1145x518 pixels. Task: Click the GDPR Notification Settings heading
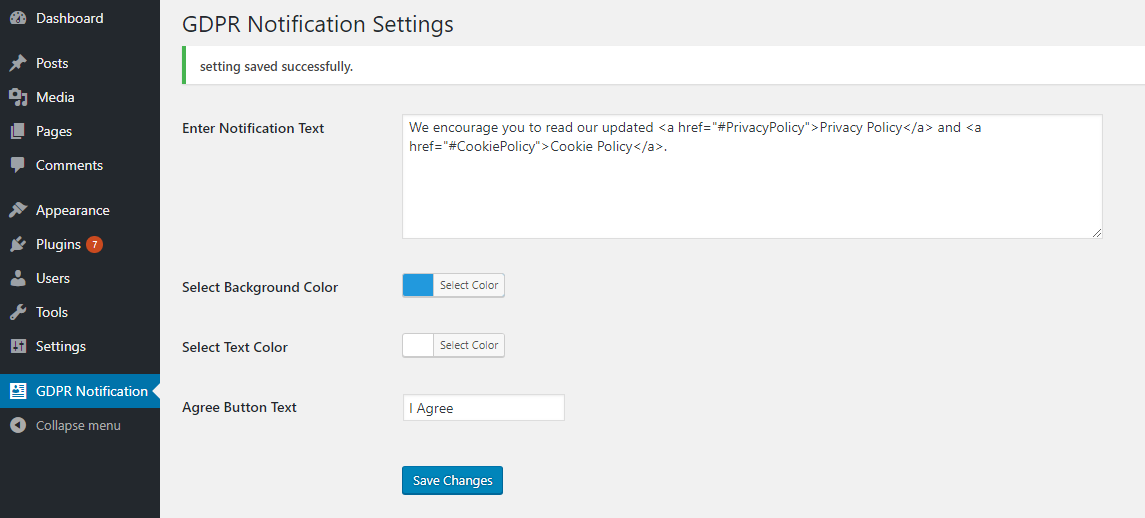click(318, 24)
